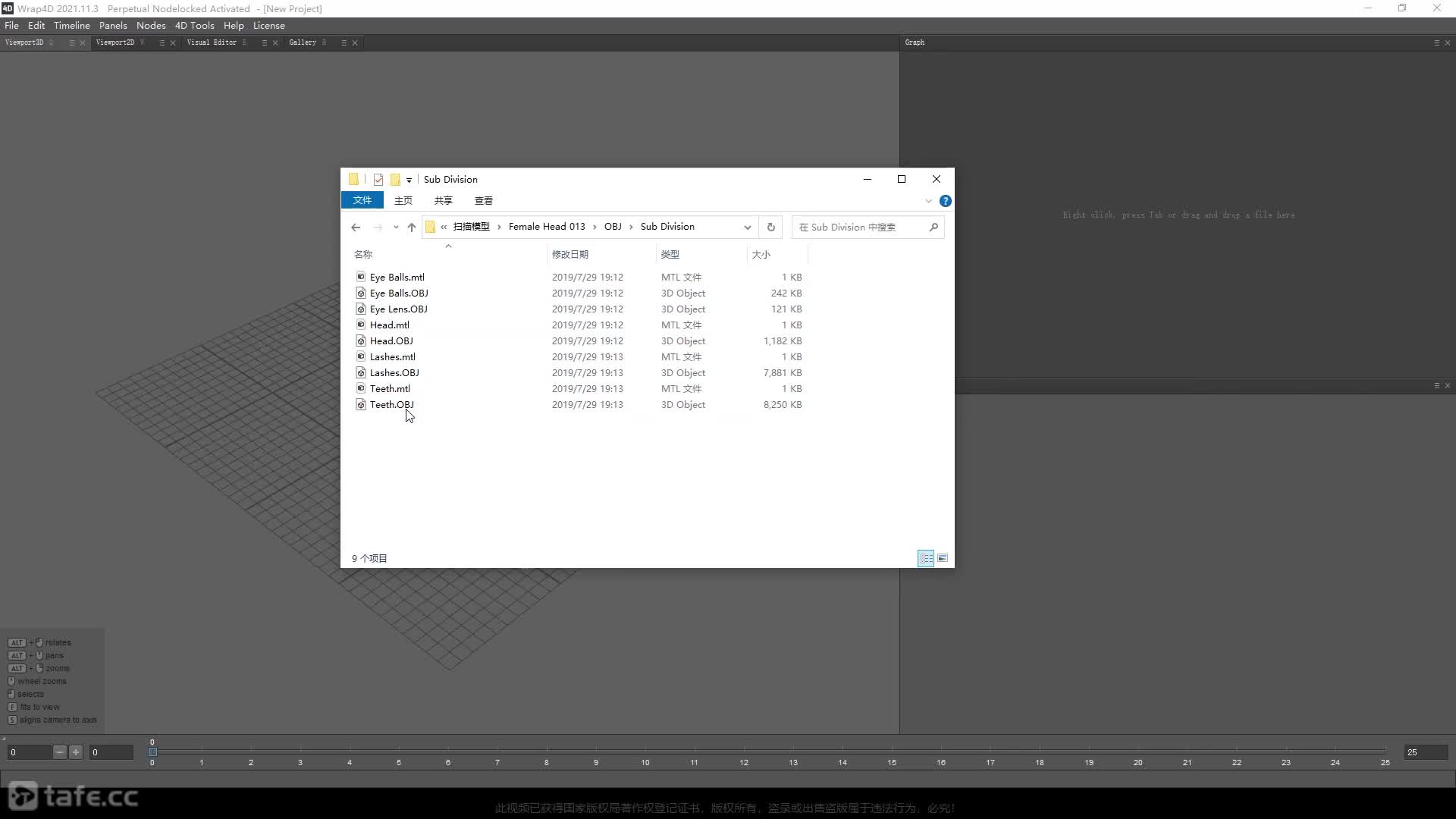Select the Teeth.mtl file

click(x=390, y=388)
